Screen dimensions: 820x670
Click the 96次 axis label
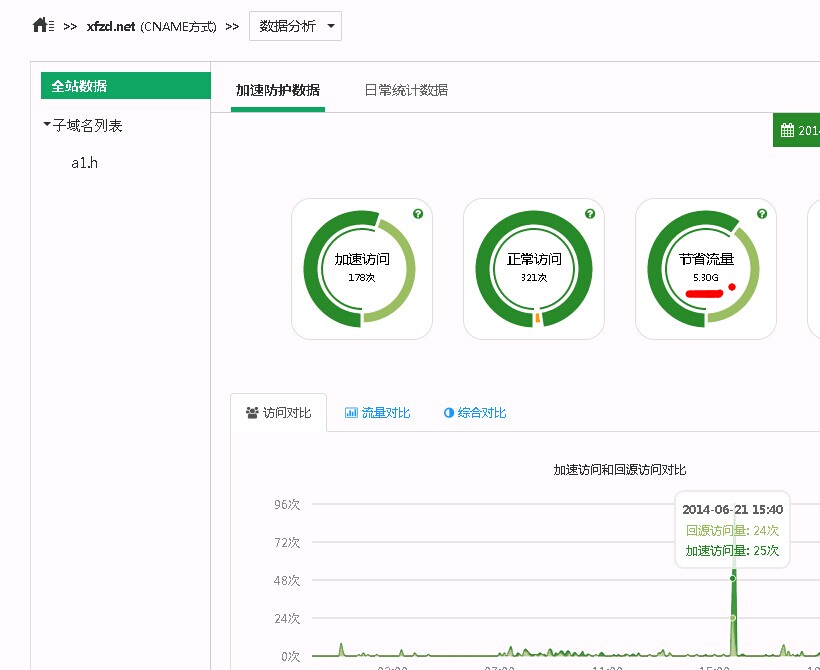pyautogui.click(x=287, y=504)
